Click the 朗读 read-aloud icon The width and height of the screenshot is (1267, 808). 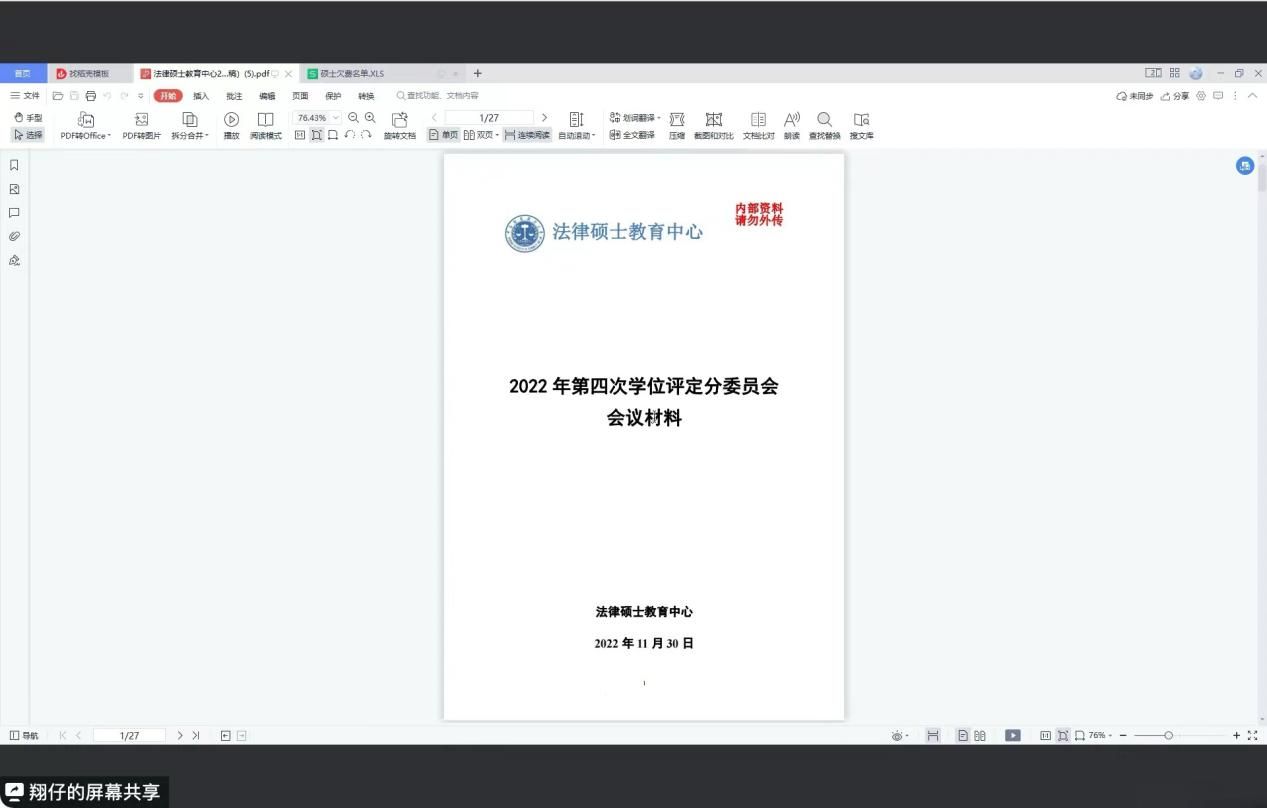791,120
